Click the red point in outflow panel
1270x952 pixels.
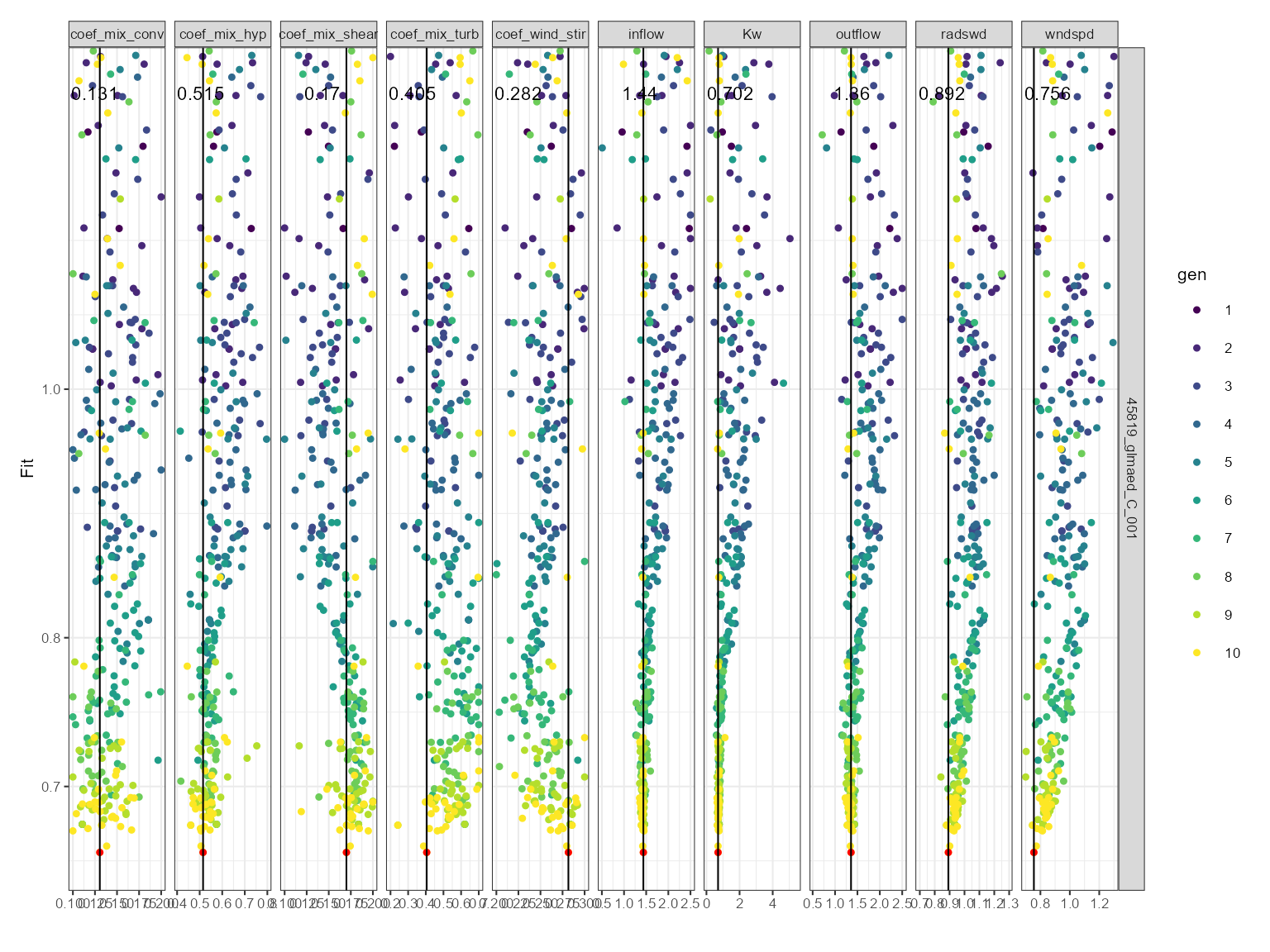point(851,852)
